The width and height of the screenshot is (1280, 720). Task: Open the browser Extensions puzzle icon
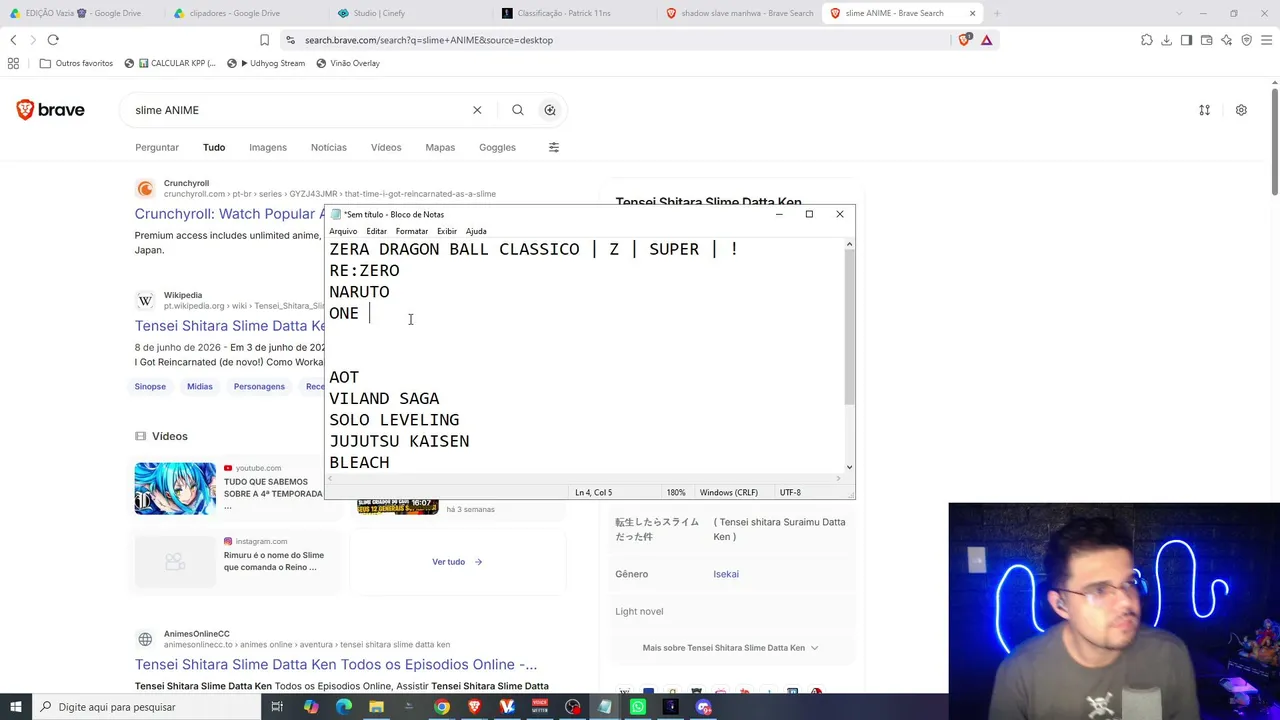tap(1146, 40)
